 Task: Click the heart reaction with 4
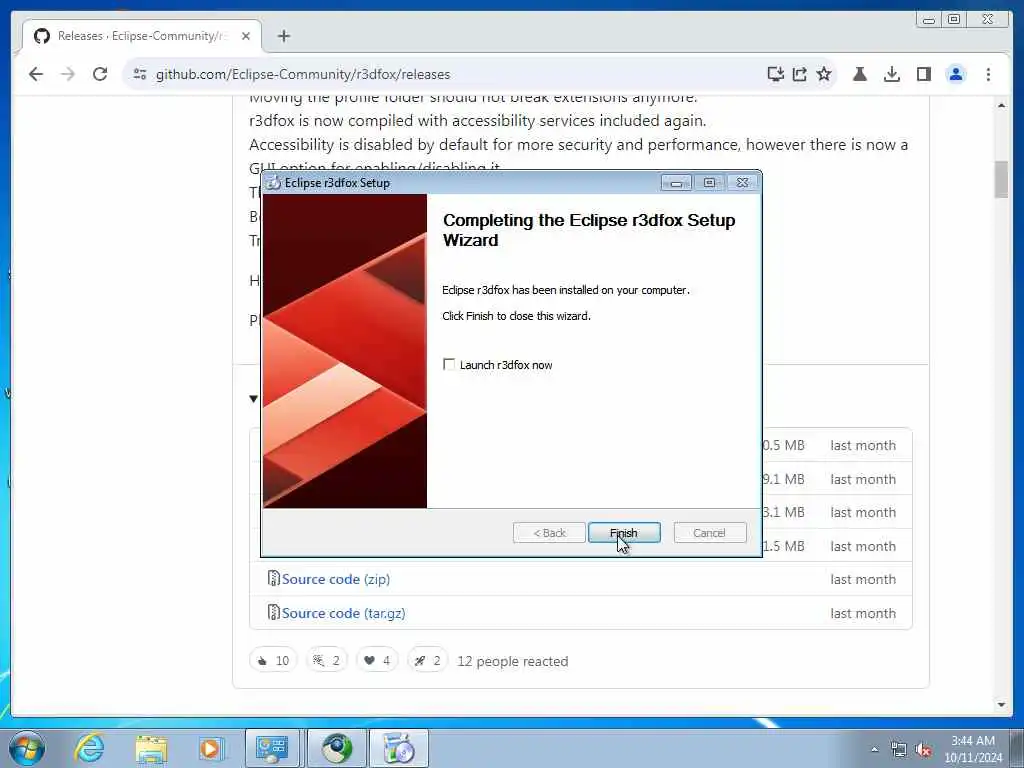(377, 661)
